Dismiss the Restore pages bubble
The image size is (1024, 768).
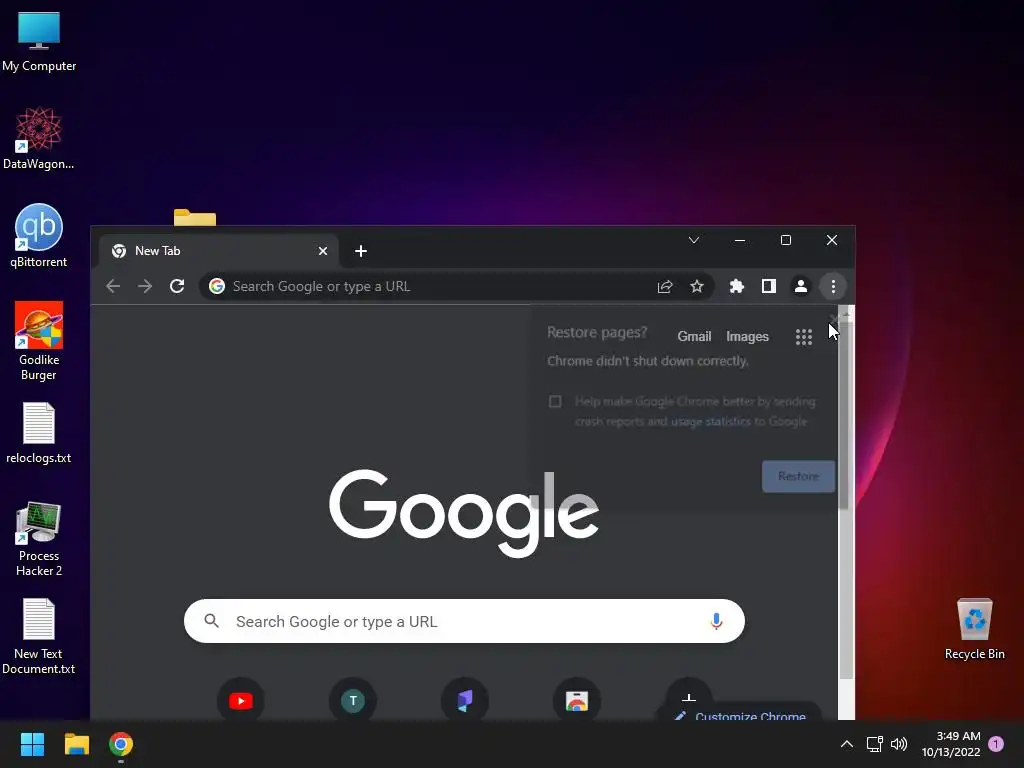pos(834,319)
